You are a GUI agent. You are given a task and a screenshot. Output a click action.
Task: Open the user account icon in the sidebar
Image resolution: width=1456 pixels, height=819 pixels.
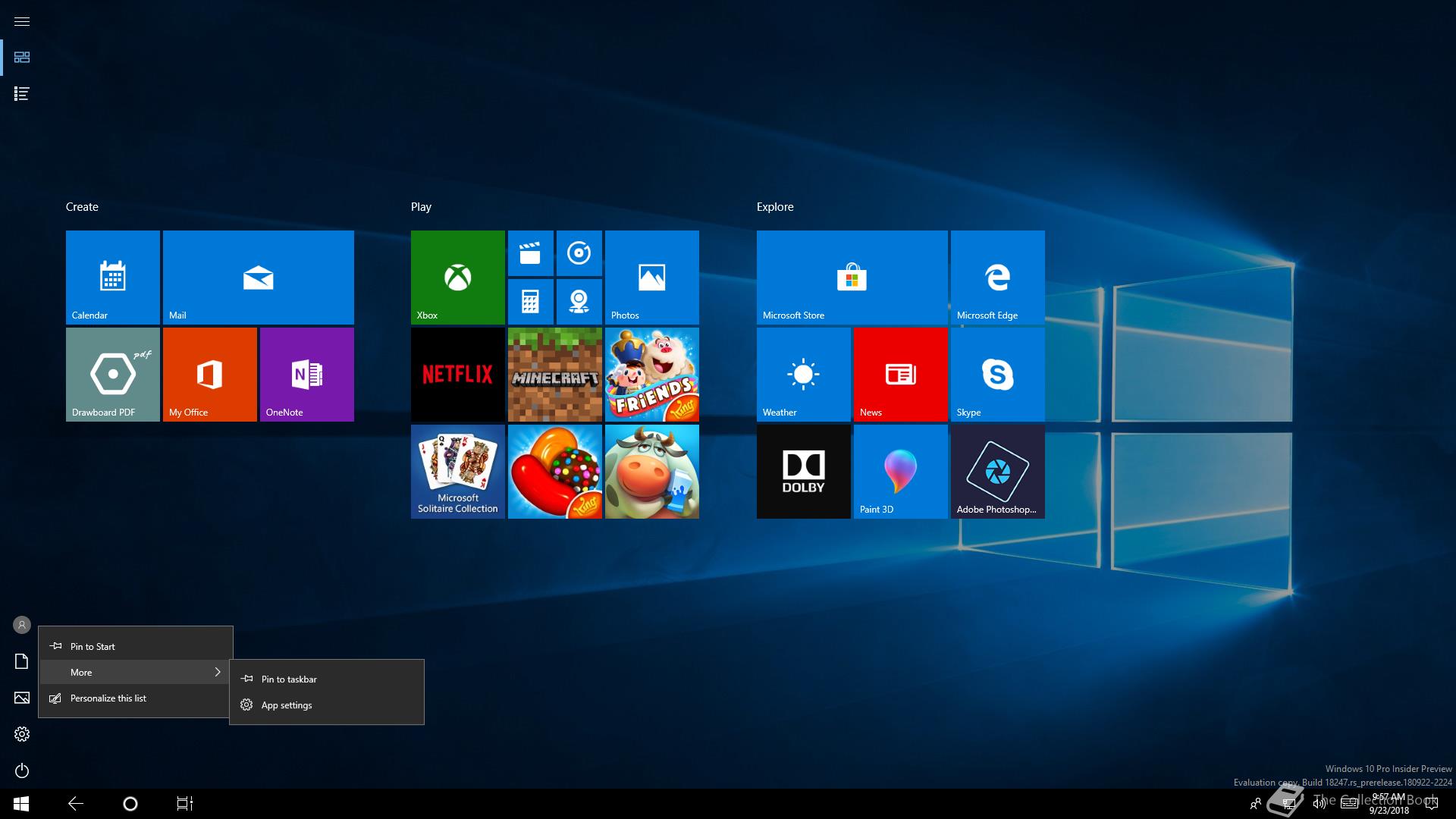click(22, 625)
